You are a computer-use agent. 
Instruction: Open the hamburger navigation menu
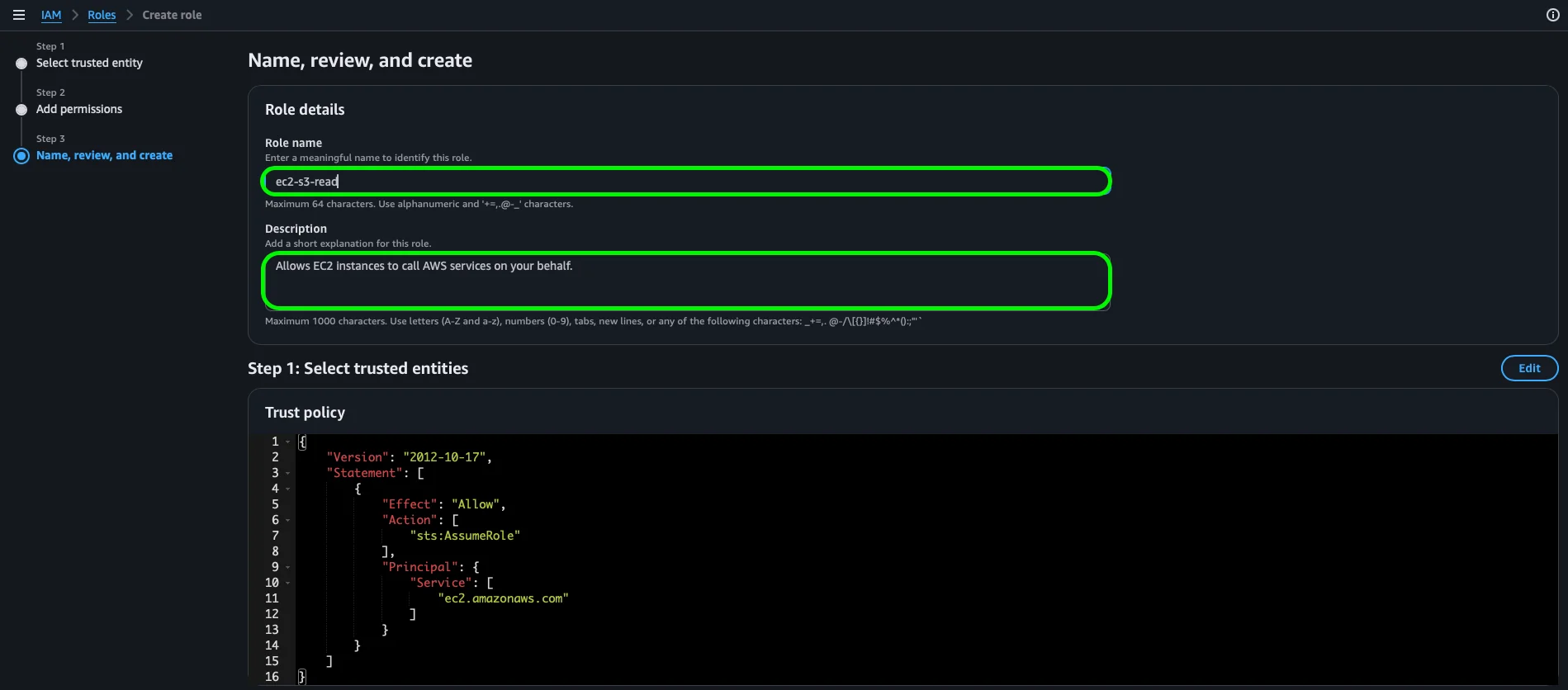click(x=19, y=15)
